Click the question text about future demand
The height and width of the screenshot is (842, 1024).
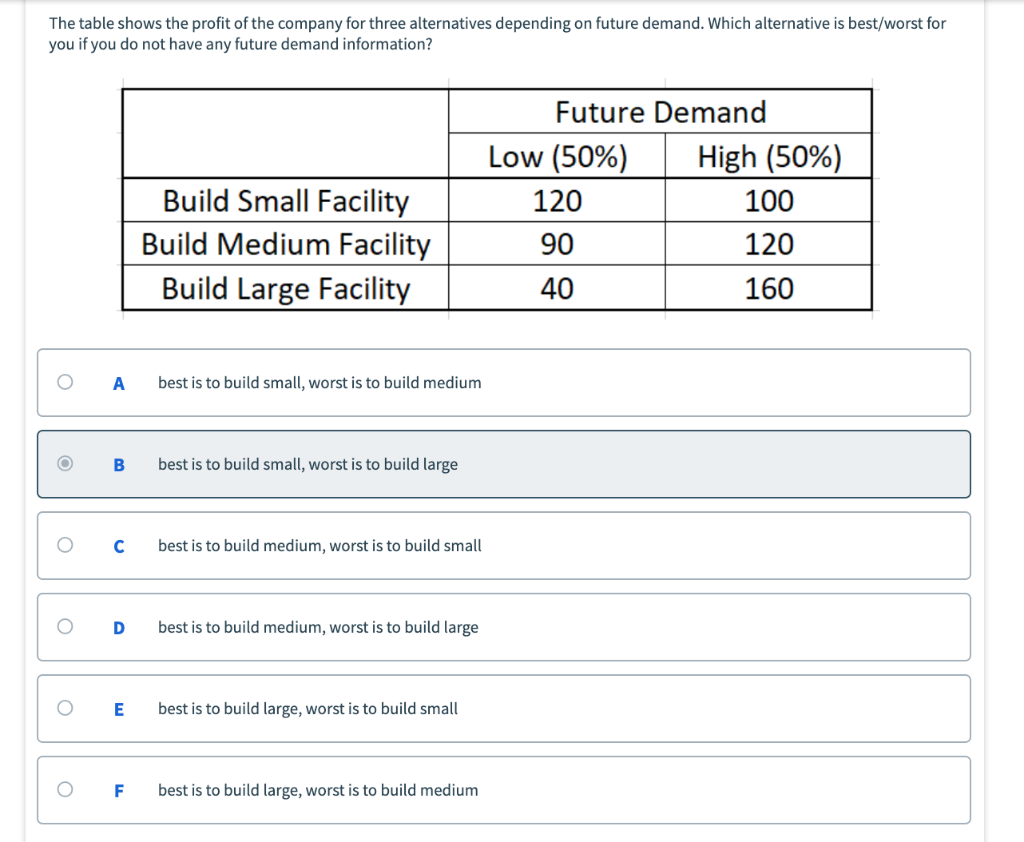(496, 33)
